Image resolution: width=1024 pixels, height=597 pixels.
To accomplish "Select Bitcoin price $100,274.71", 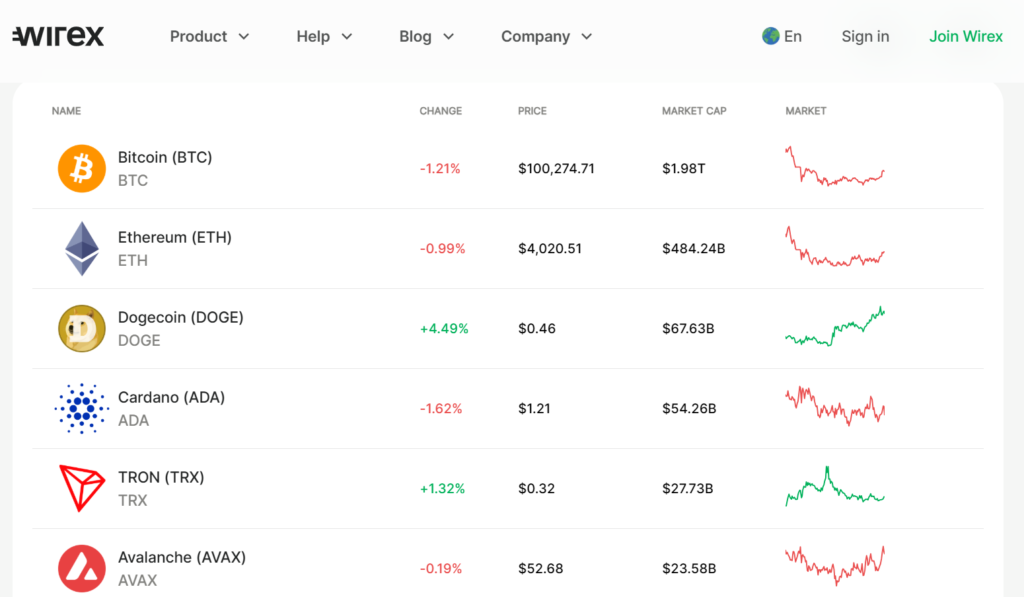I will 556,169.
